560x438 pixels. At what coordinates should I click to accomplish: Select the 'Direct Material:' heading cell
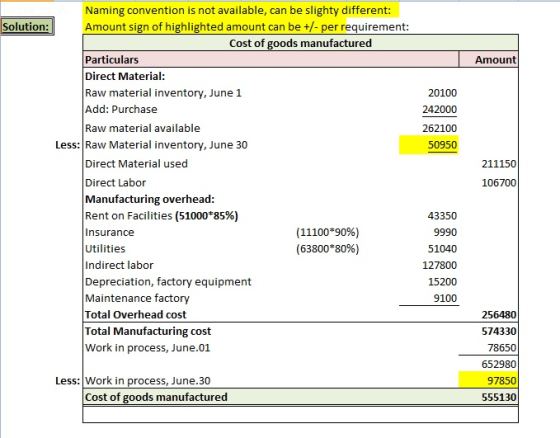coord(125,76)
